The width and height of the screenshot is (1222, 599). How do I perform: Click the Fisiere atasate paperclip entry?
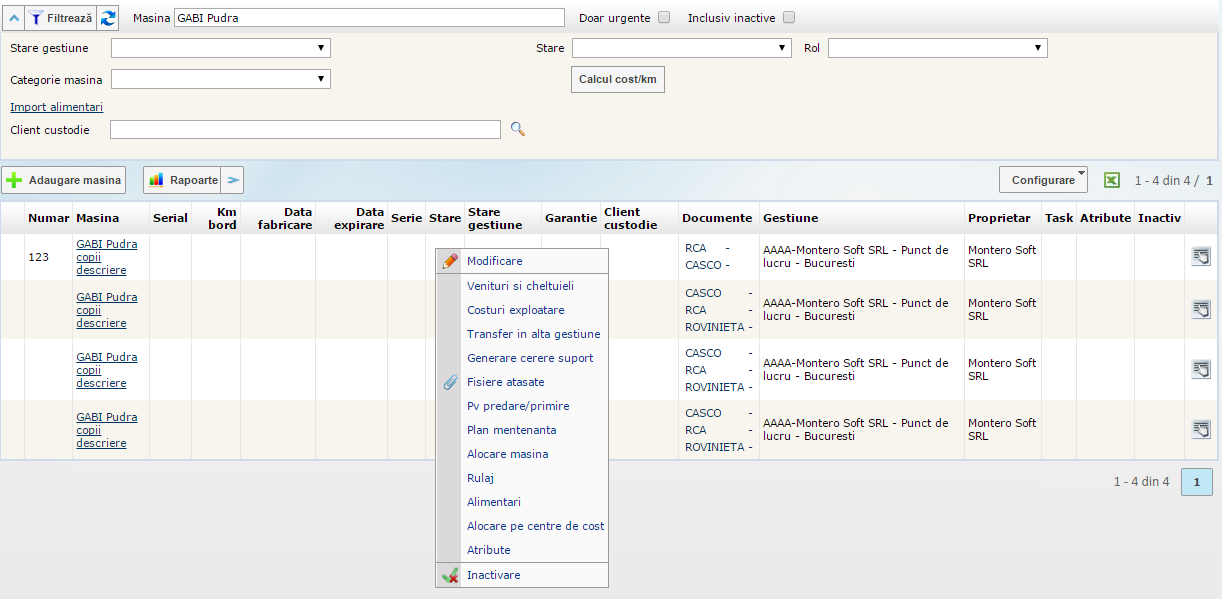pos(505,382)
